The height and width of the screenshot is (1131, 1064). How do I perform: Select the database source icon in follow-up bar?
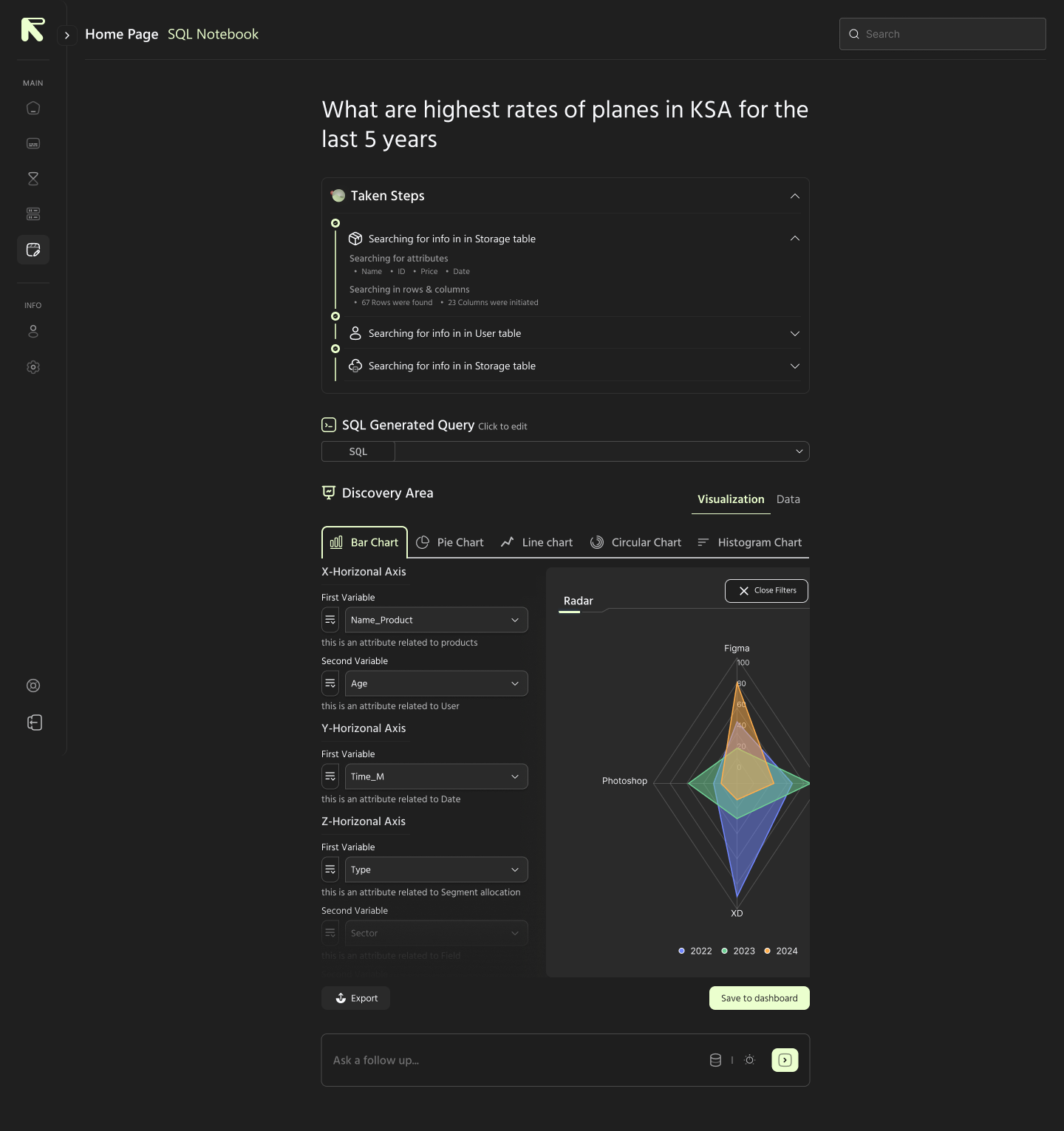point(715,1060)
